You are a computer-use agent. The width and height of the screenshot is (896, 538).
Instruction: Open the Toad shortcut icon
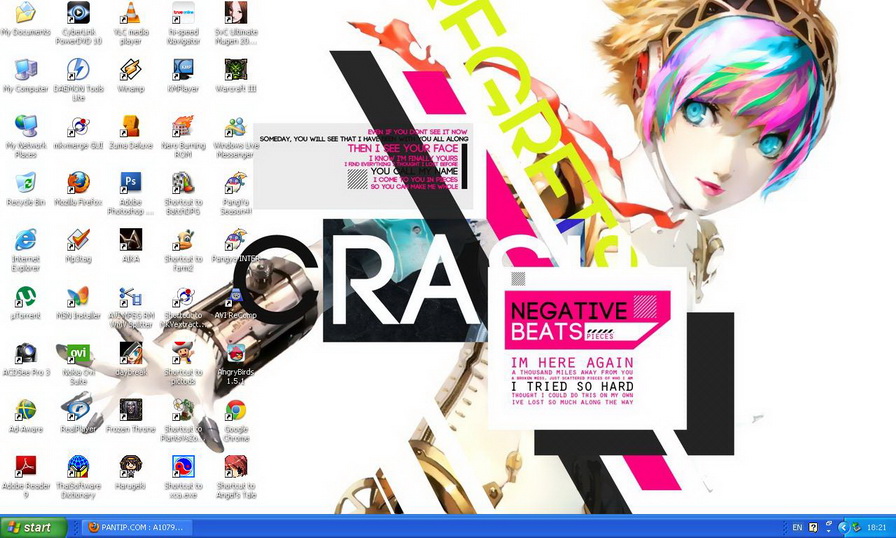[183, 352]
